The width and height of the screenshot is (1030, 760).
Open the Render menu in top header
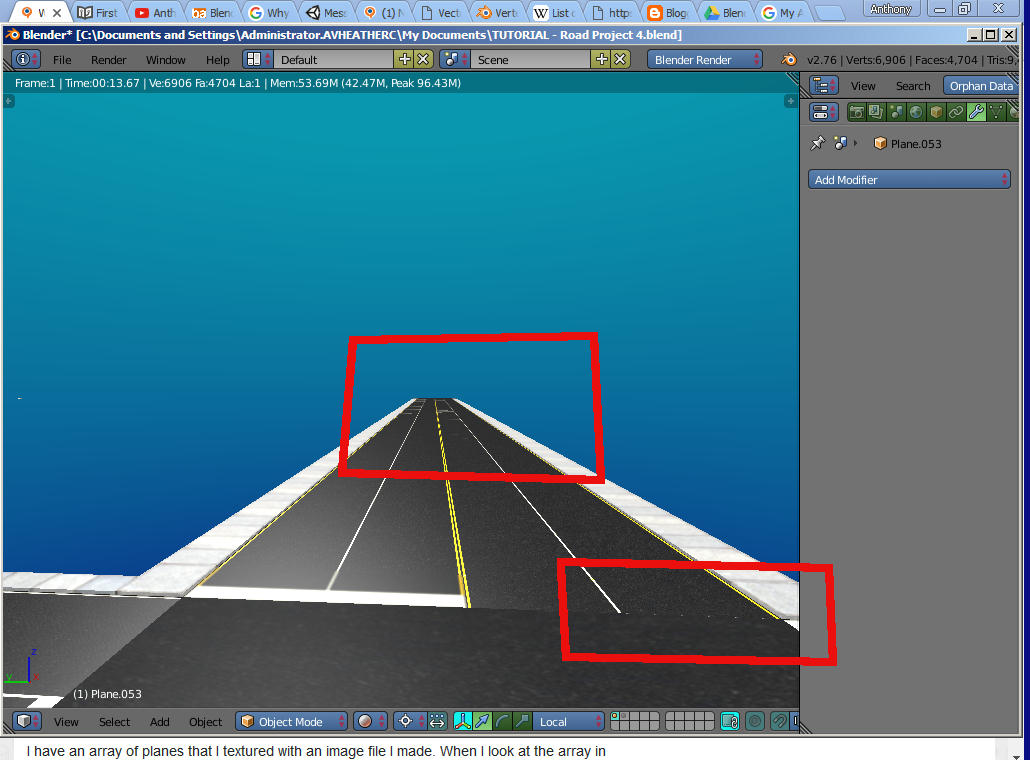coord(108,59)
